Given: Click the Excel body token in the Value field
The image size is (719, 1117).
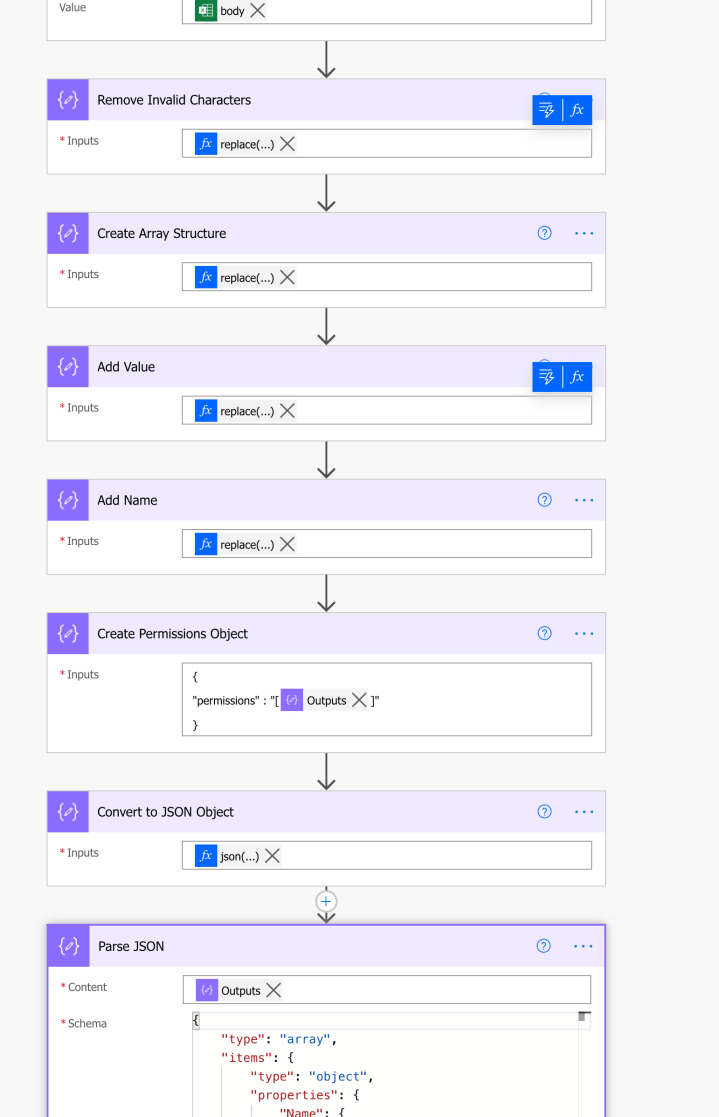Looking at the screenshot, I should [x=235, y=11].
